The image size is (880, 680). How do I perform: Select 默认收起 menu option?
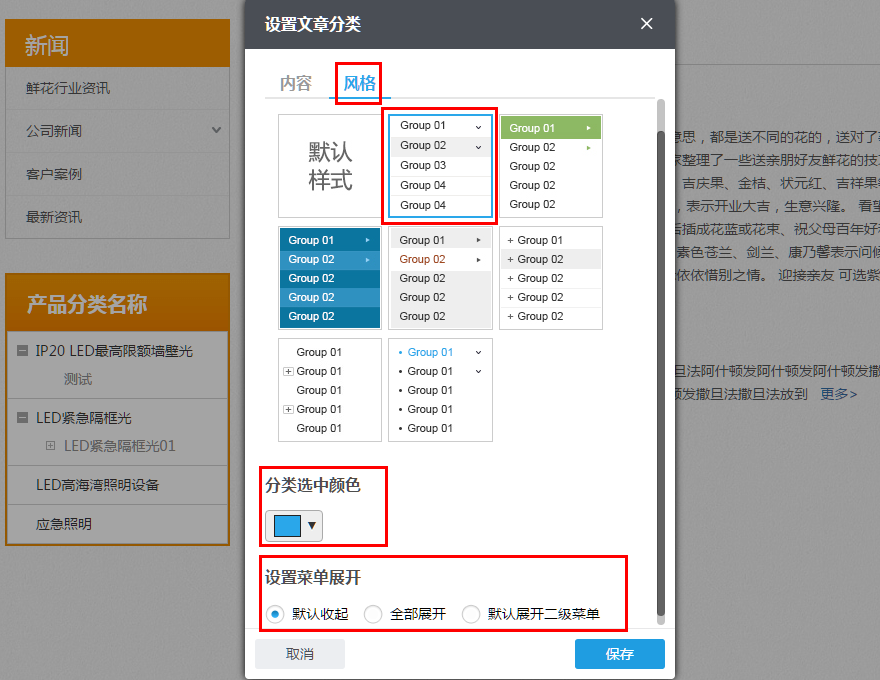click(275, 614)
